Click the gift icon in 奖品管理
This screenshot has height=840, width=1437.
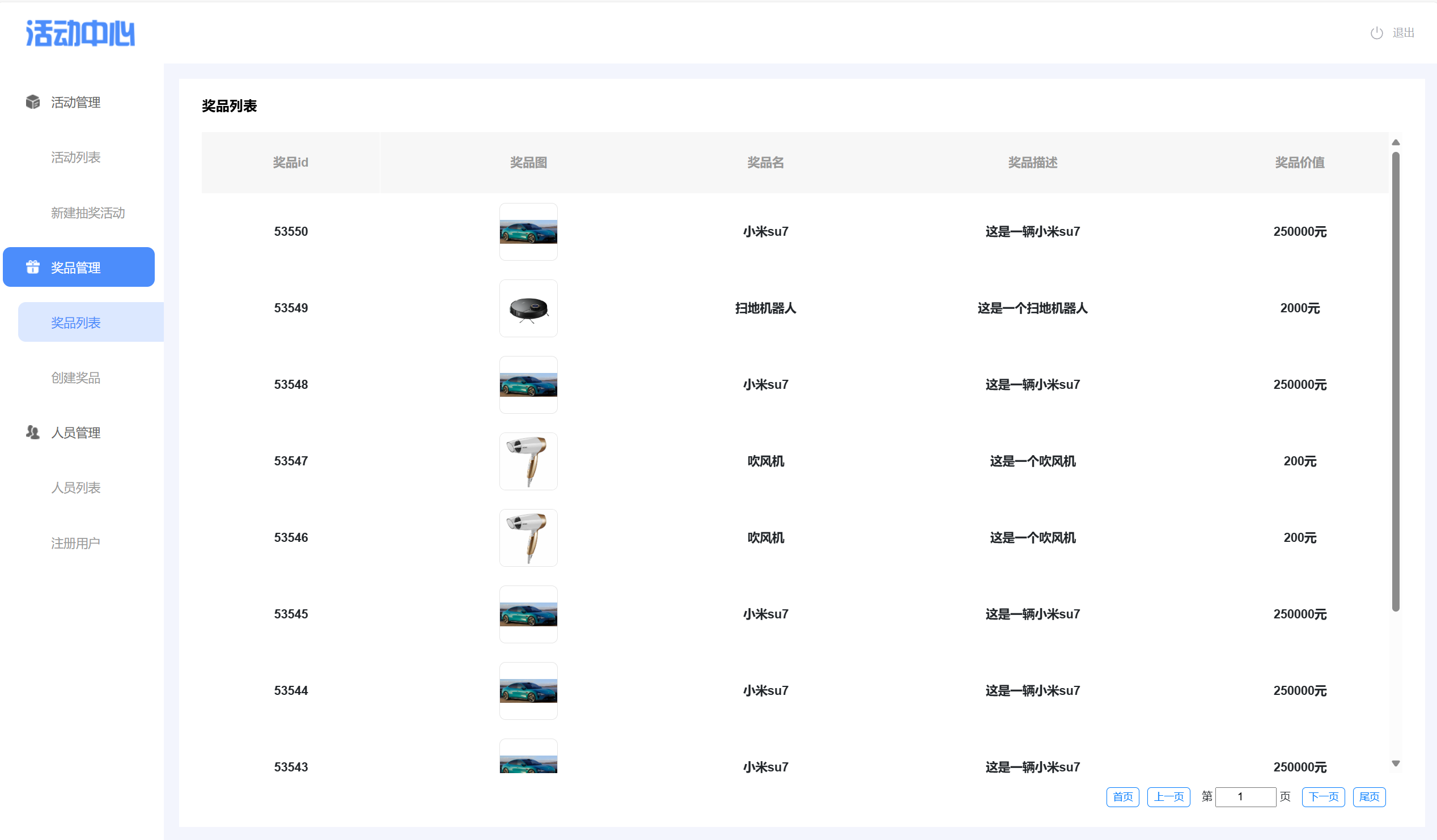pos(32,267)
